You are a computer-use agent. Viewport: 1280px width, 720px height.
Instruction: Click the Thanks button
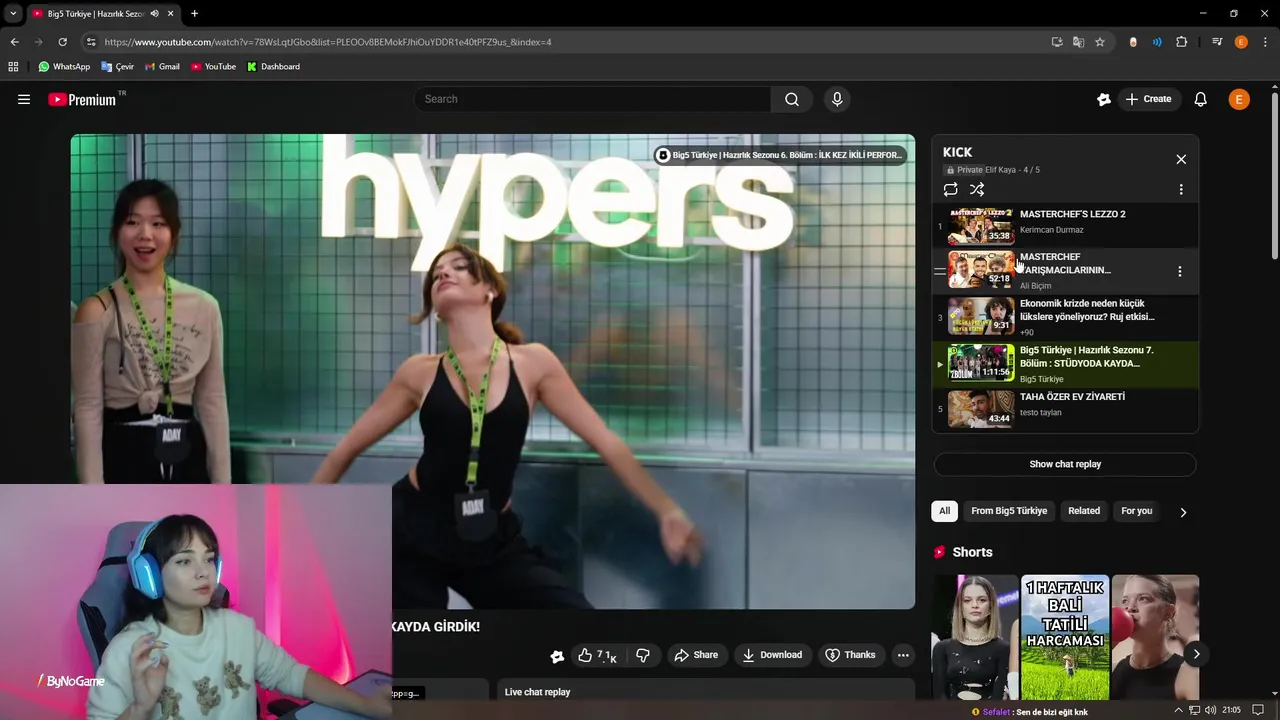coord(850,655)
